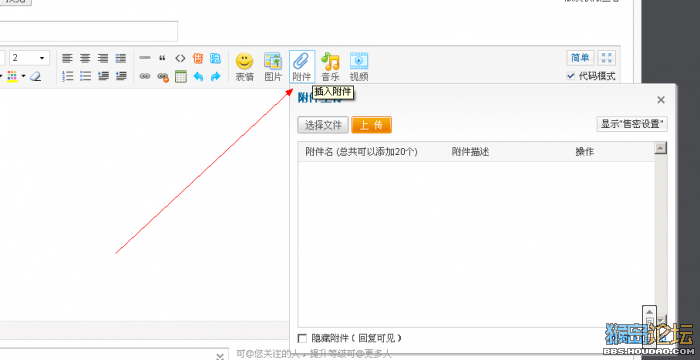Screen dimensions: 700x360
Task: Open the 表情 emoticon picker
Action: coord(244,67)
